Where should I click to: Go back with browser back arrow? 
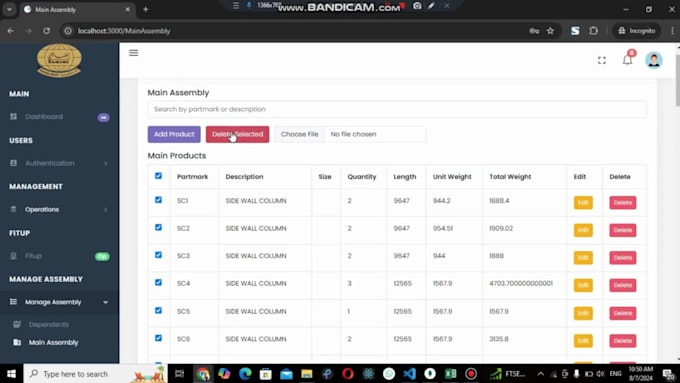click(10, 31)
